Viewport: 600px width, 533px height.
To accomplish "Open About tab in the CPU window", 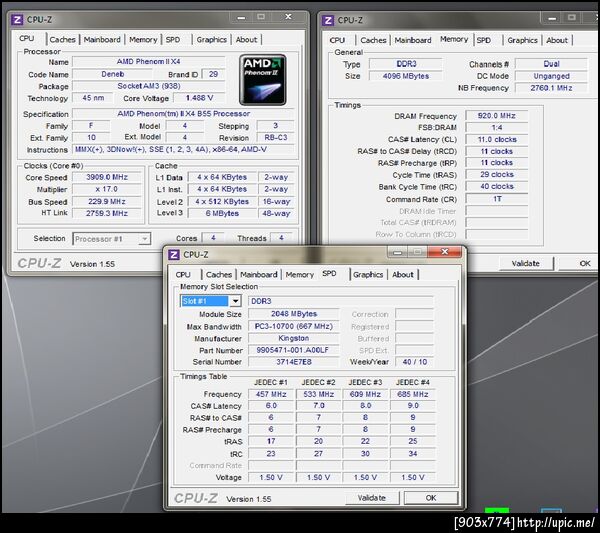I will click(246, 39).
